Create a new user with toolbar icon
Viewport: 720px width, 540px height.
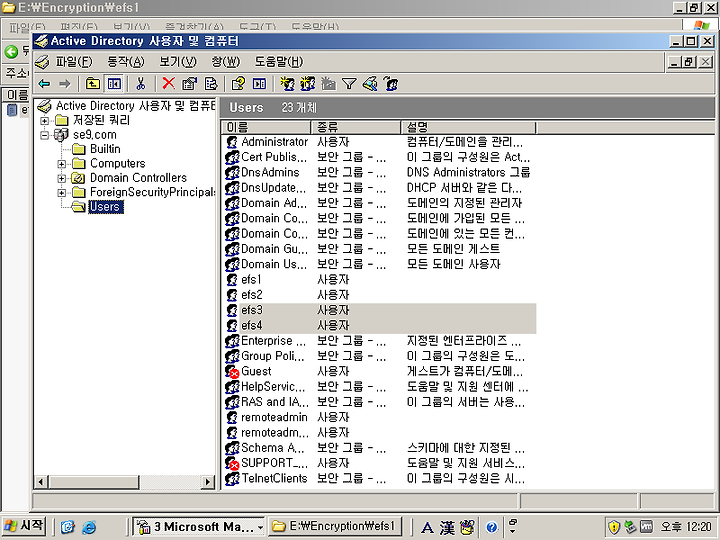[287, 84]
